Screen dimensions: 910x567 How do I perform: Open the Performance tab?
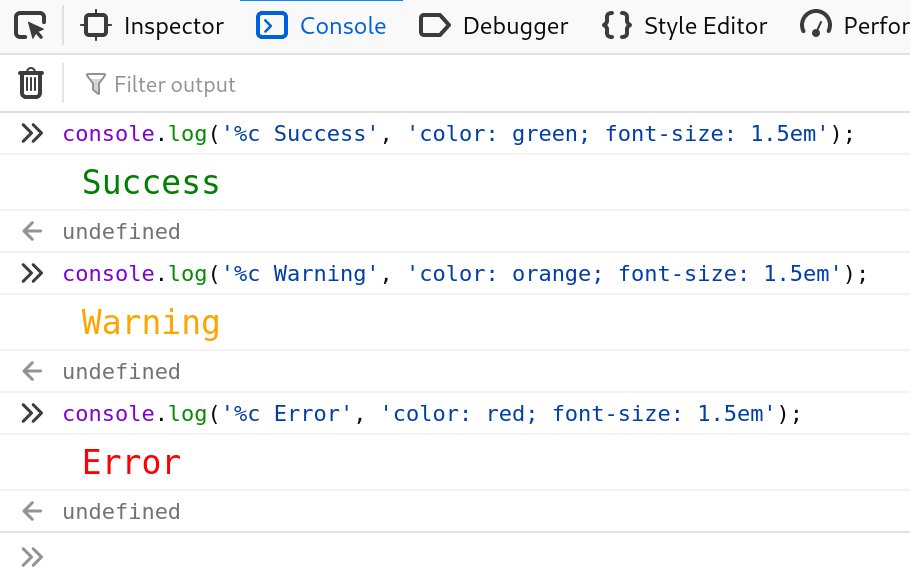coord(853,26)
